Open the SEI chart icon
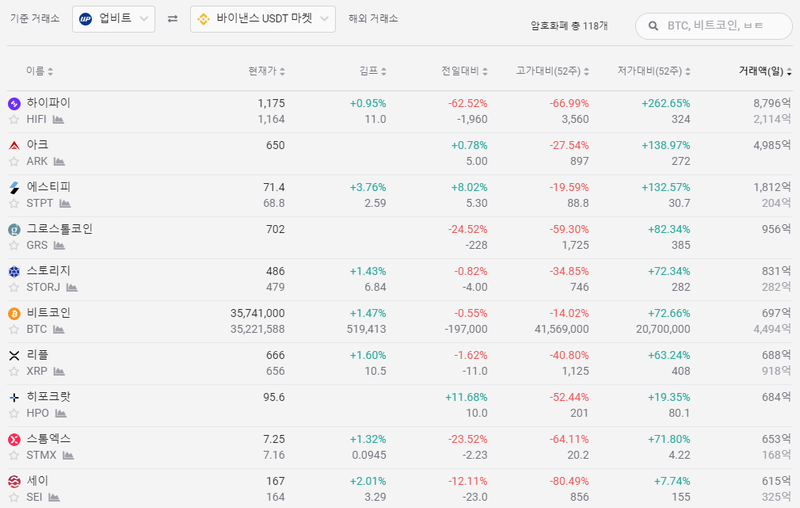 [54, 497]
